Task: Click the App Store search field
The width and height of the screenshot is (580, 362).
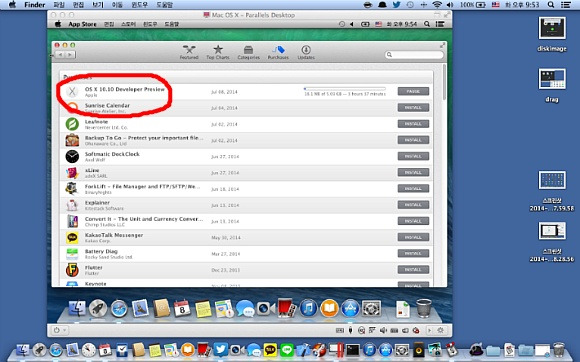Action: point(414,55)
